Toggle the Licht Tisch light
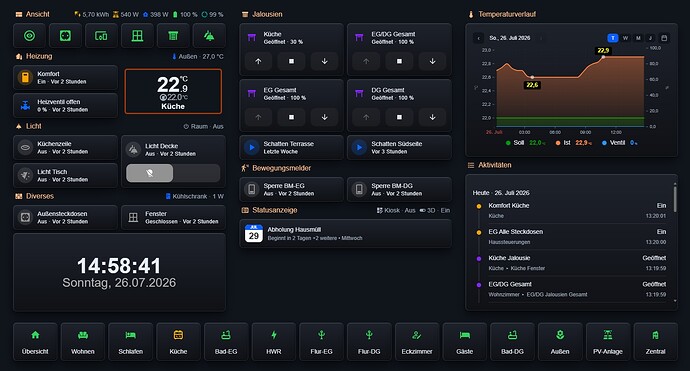The image size is (690, 371). point(65,176)
